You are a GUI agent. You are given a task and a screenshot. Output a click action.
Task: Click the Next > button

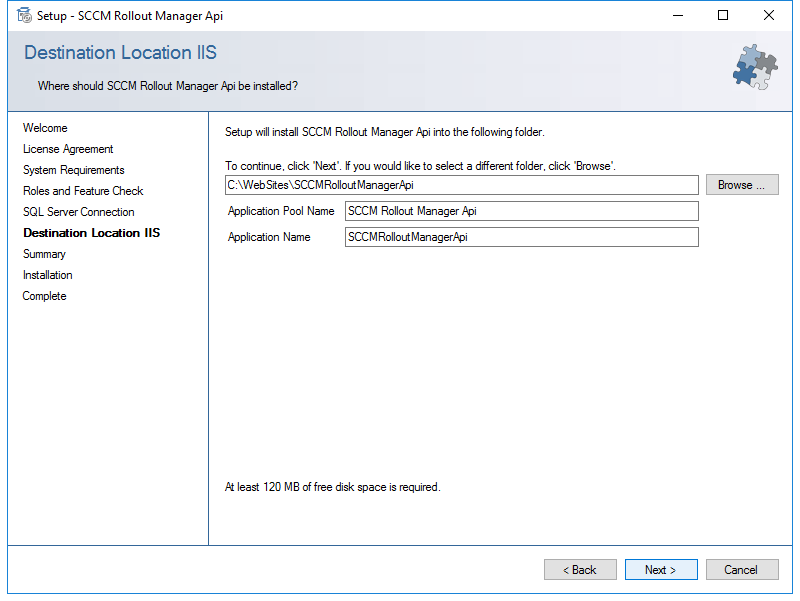click(x=661, y=569)
